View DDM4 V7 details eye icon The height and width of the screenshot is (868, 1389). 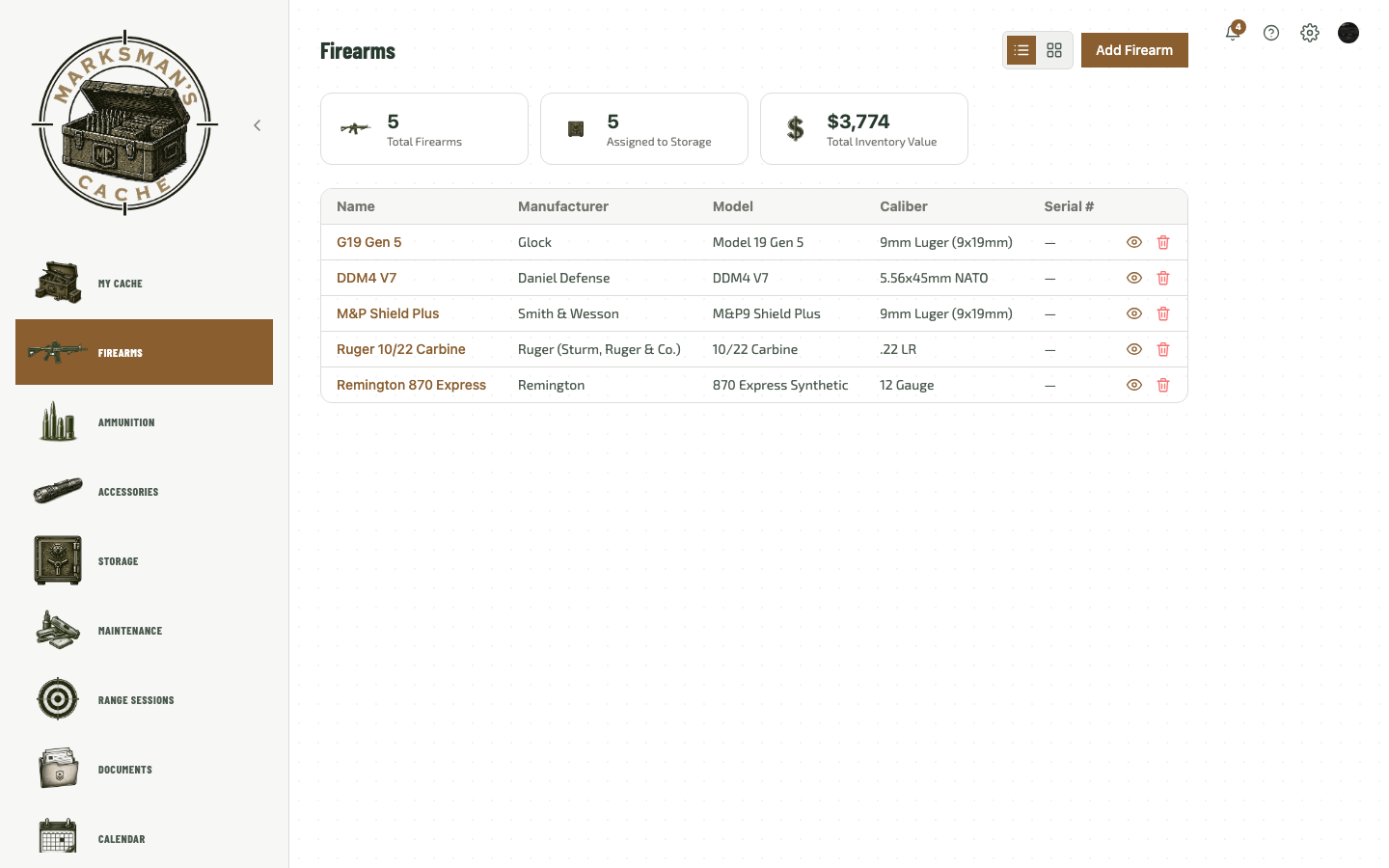click(x=1134, y=278)
